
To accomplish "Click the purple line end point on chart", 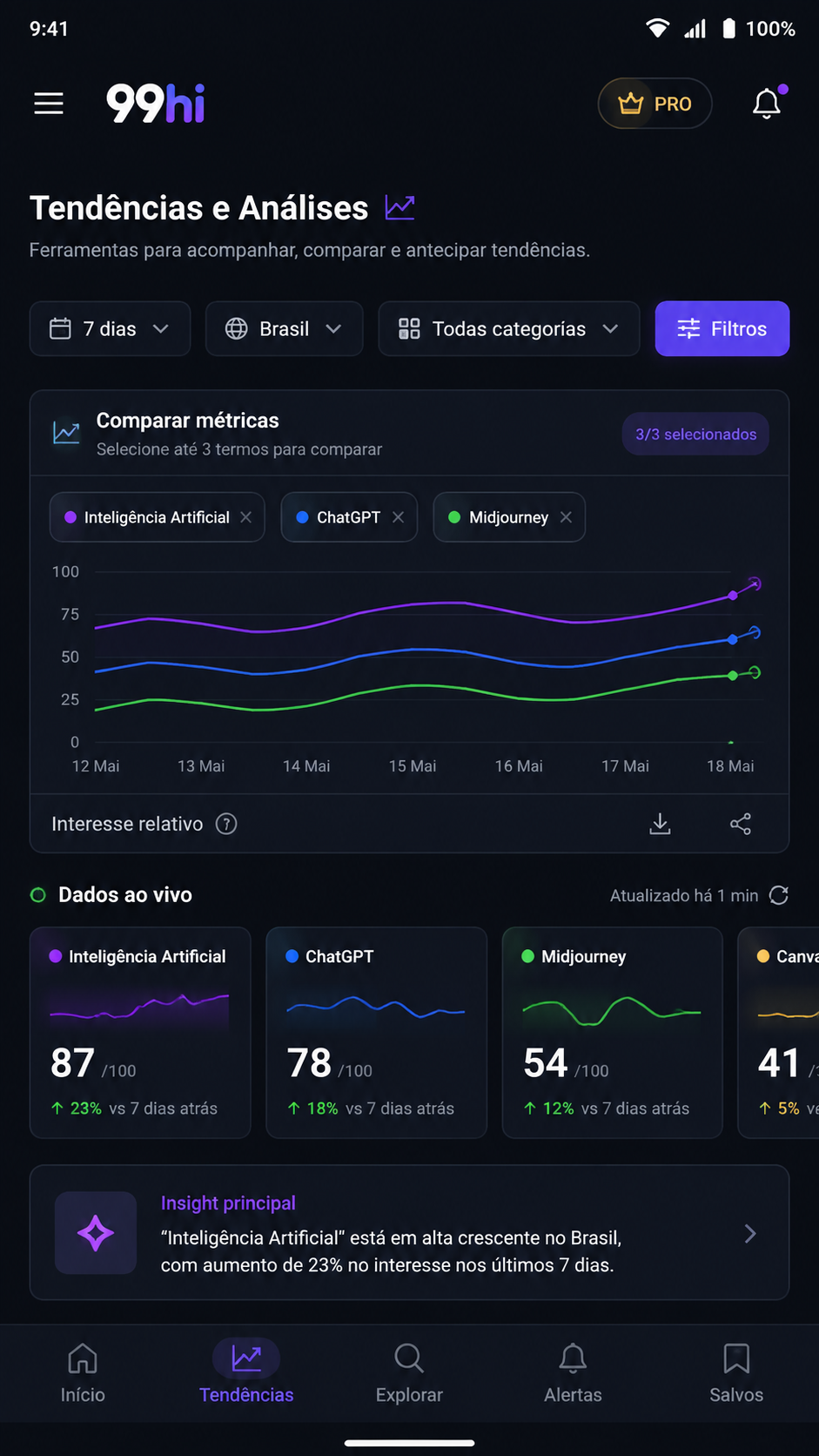I will 755,583.
